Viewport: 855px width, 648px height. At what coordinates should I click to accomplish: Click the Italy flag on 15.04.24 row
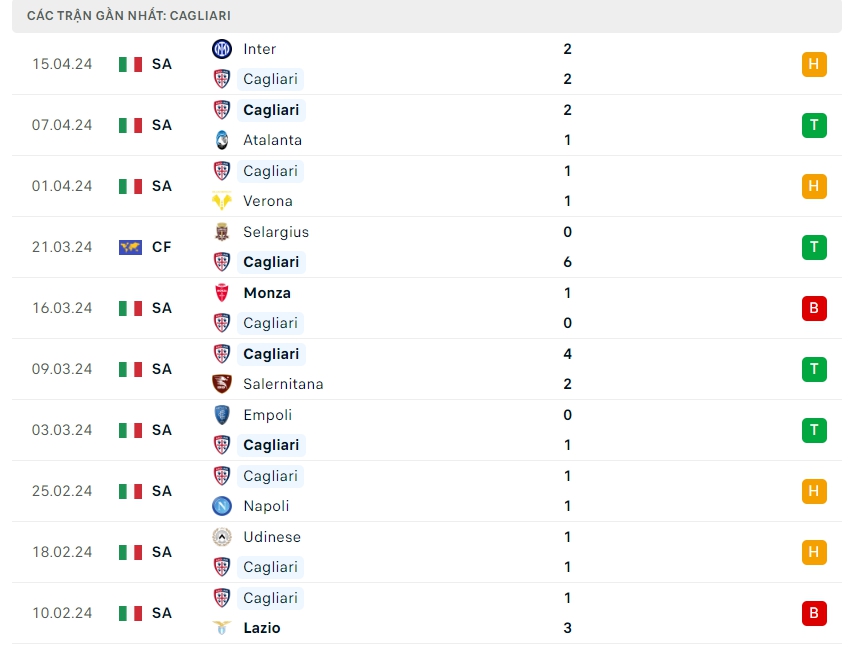[130, 64]
